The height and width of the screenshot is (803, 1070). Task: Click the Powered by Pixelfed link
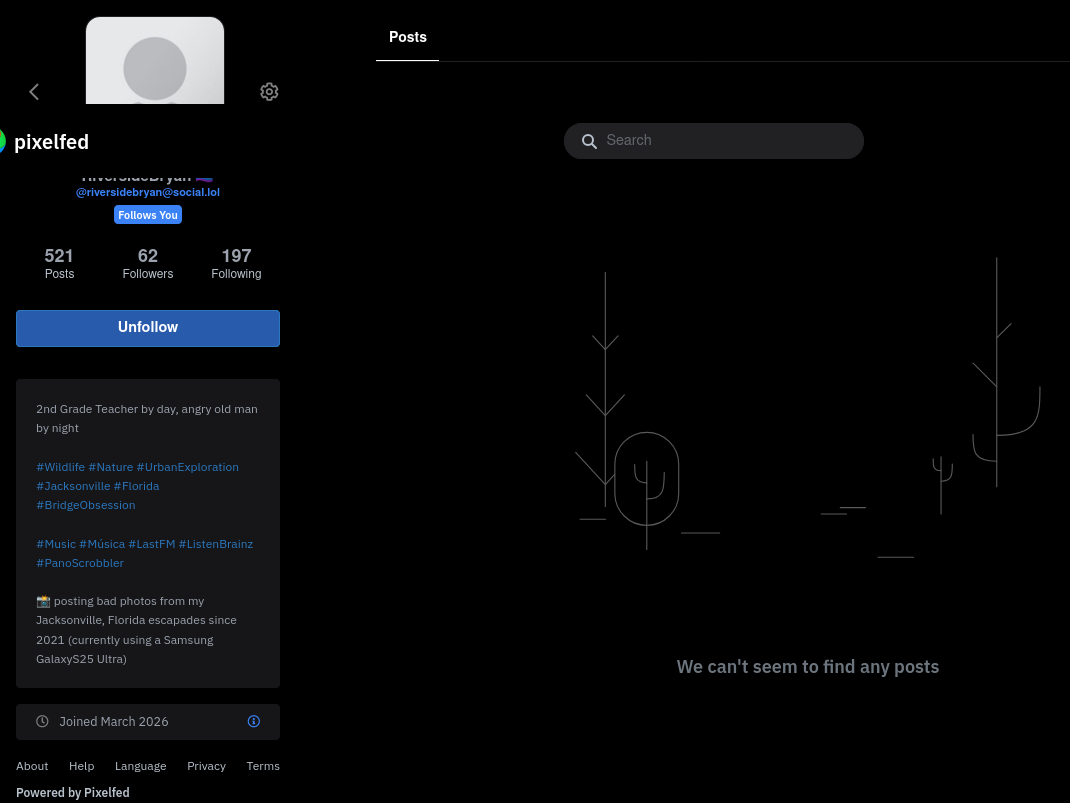pos(73,793)
